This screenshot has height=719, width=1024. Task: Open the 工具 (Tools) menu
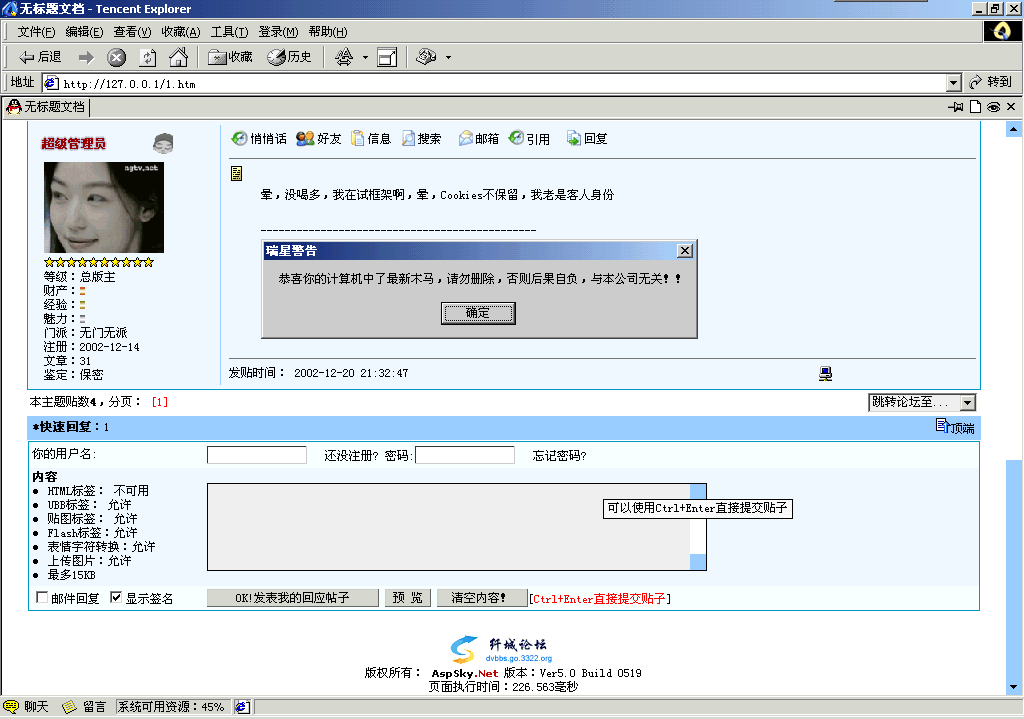[x=229, y=32]
